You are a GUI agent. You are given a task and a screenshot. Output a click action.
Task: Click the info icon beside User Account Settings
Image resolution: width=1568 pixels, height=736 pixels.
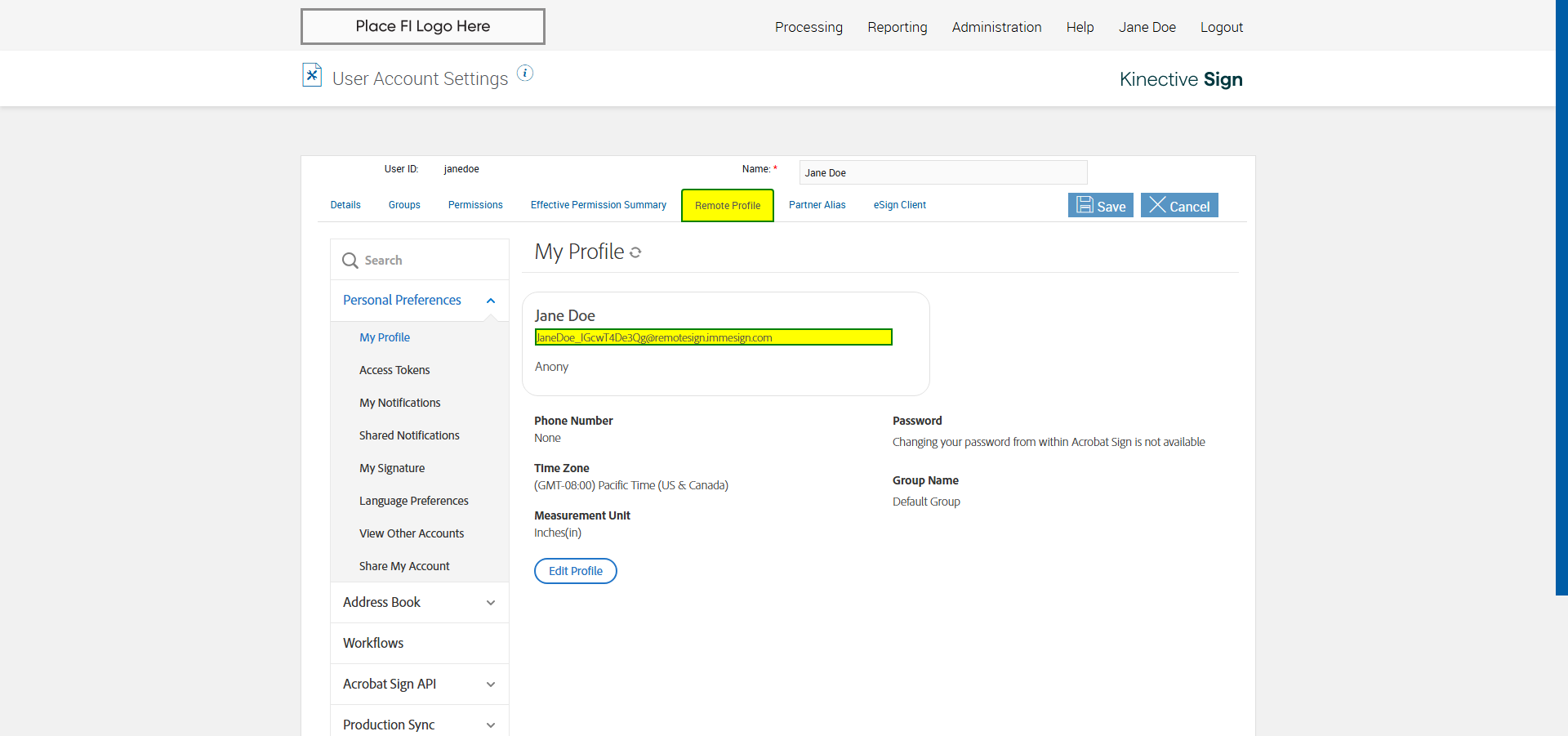[525, 74]
